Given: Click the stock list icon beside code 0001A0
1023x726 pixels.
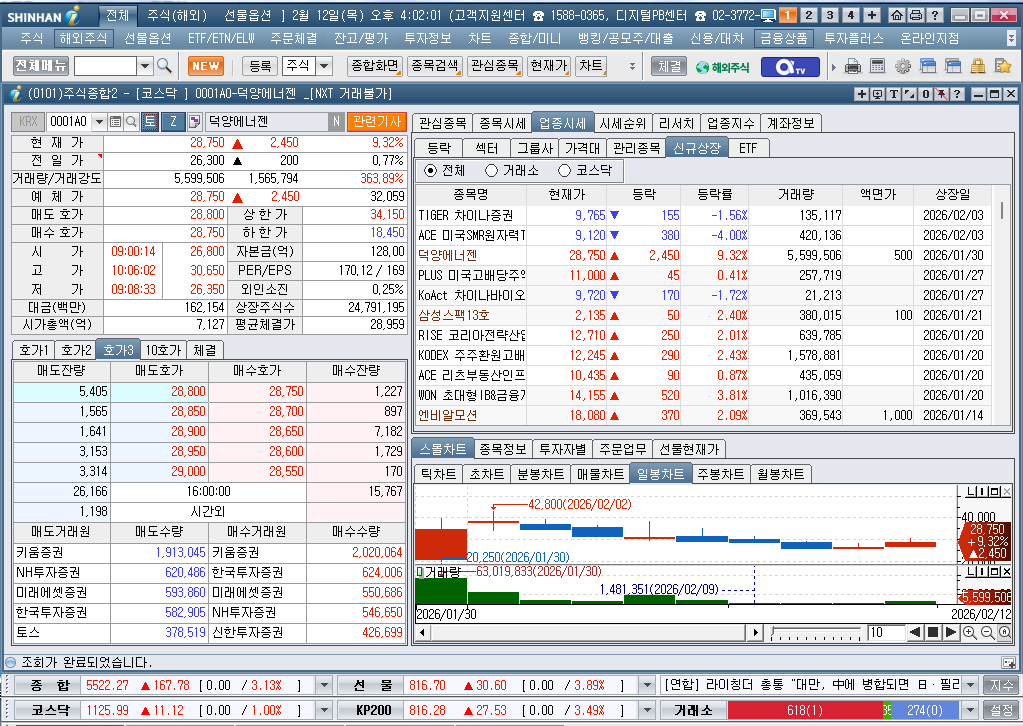Looking at the screenshot, I should tap(115, 121).
